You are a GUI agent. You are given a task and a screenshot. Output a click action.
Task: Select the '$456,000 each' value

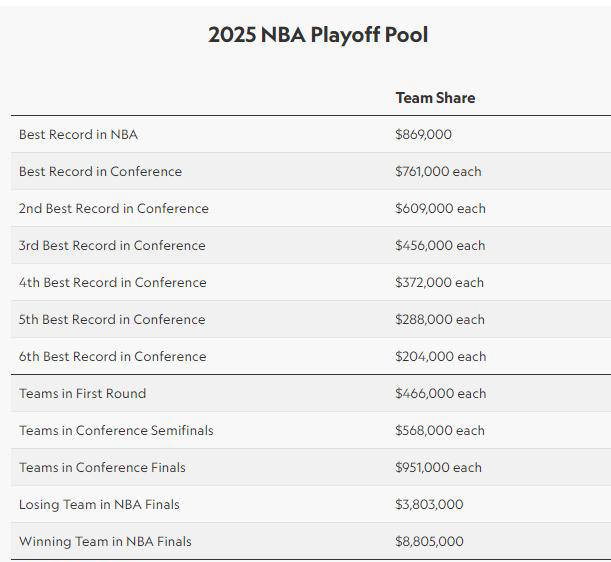(x=440, y=246)
